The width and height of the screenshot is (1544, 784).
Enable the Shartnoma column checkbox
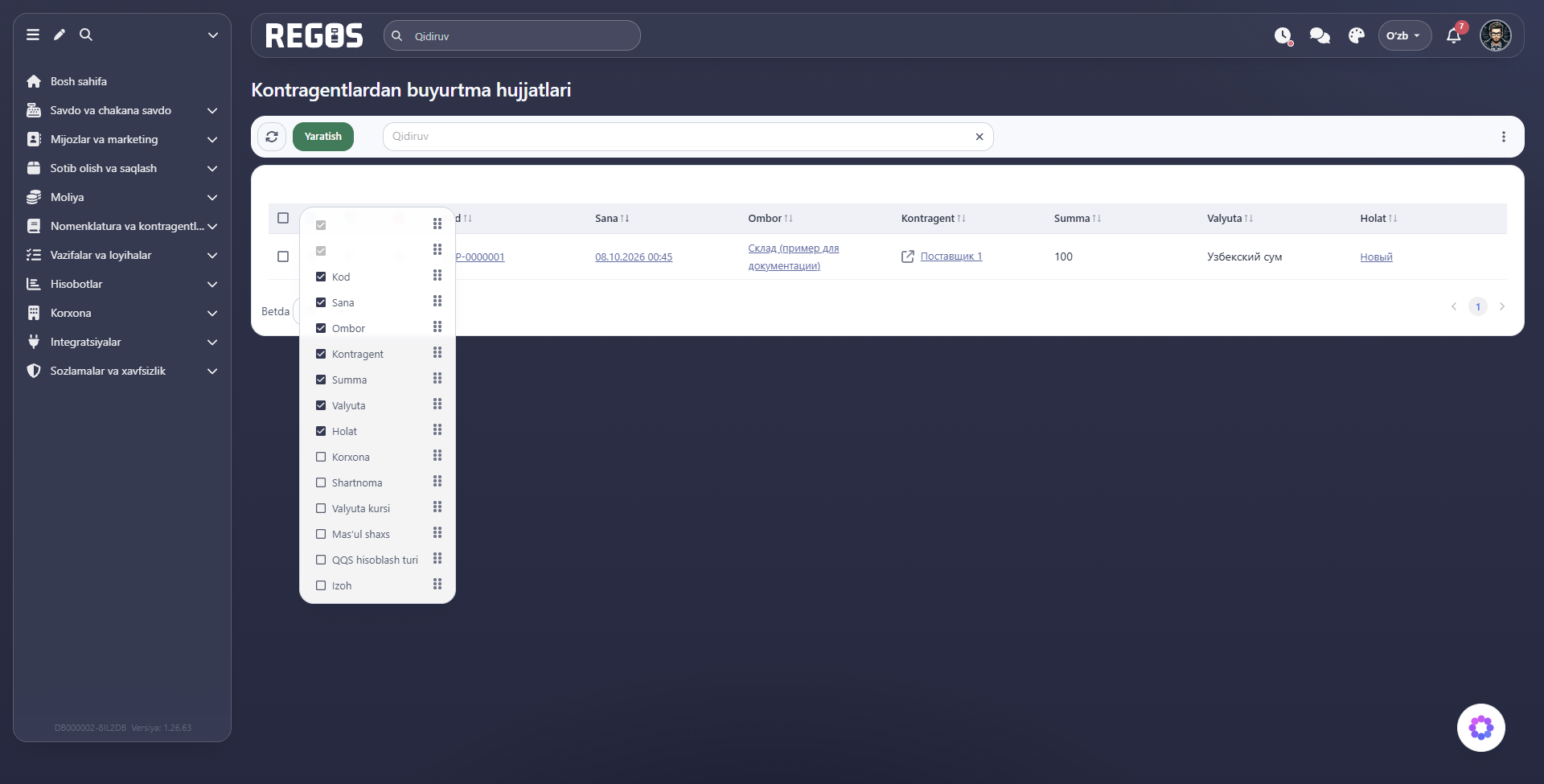[321, 482]
